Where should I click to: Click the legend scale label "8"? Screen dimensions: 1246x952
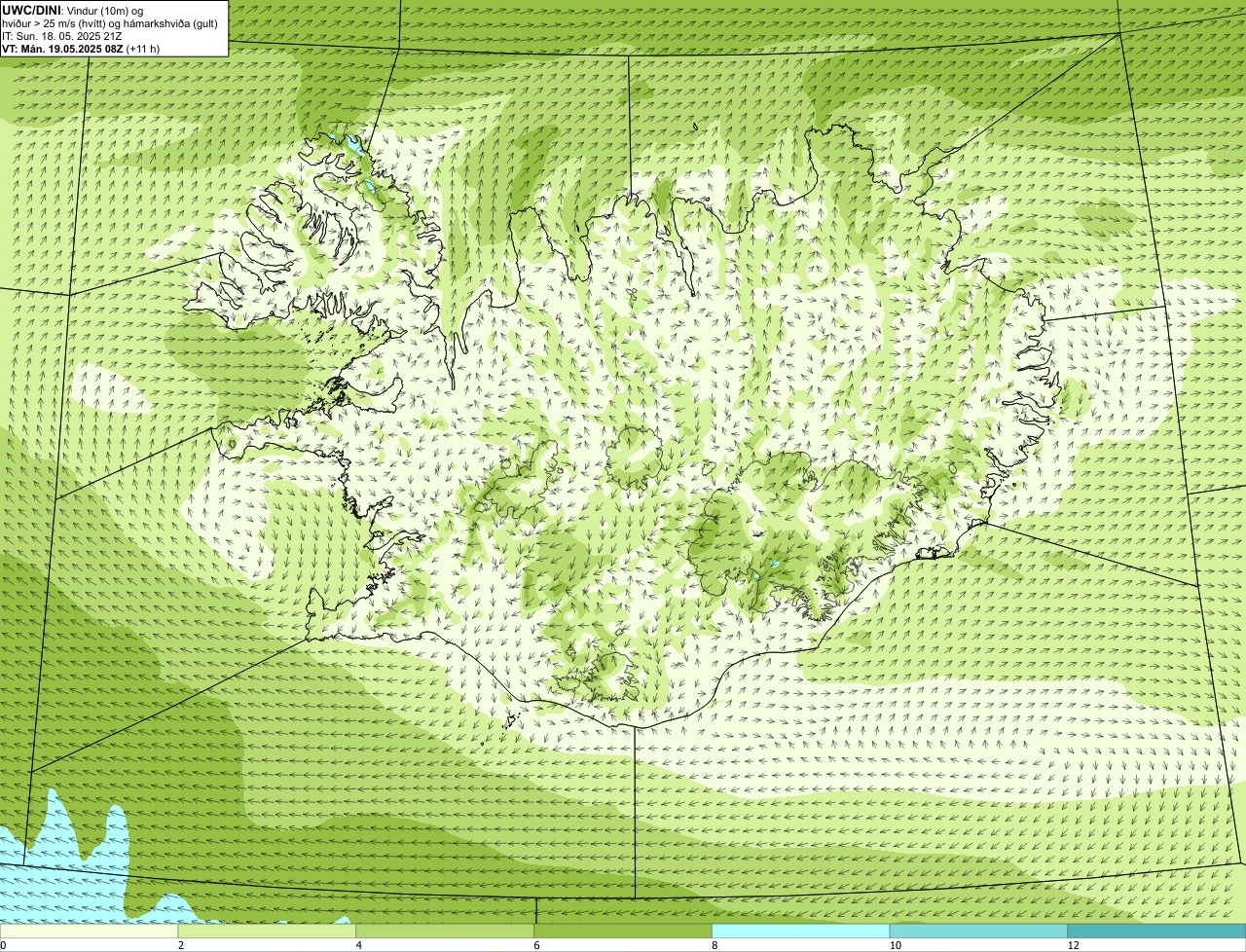pyautogui.click(x=715, y=945)
